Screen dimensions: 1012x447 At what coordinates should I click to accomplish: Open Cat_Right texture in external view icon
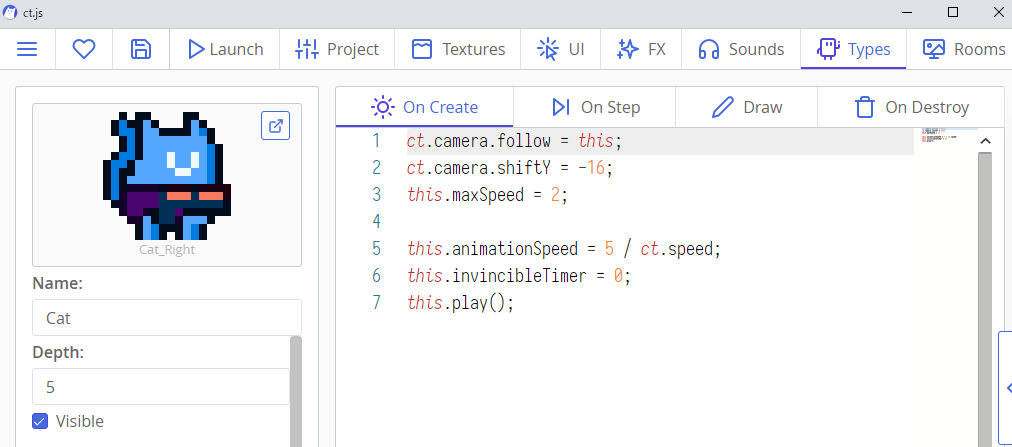[x=276, y=126]
